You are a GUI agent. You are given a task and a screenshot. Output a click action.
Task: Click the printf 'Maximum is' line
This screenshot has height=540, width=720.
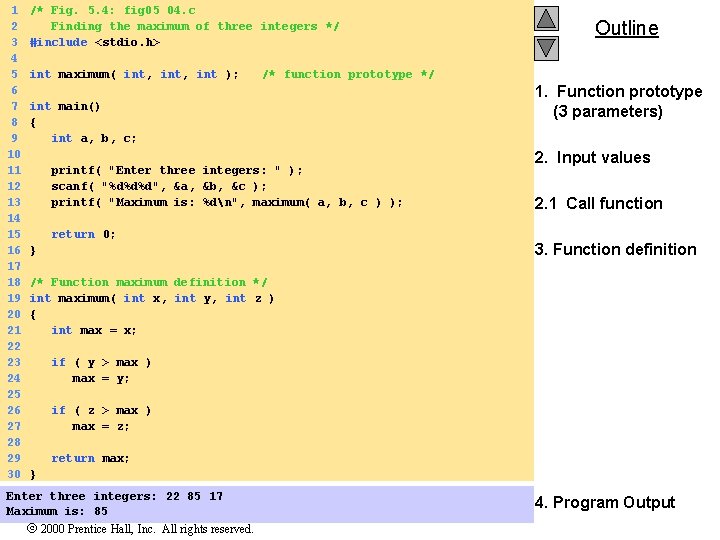tap(226, 202)
